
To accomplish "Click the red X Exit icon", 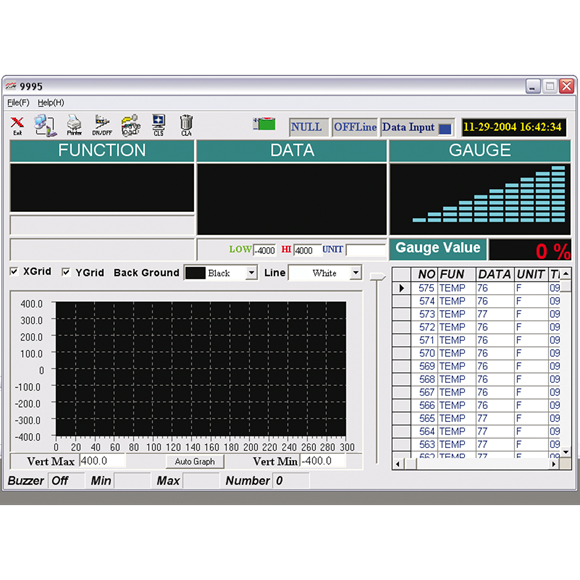I will (x=17, y=126).
